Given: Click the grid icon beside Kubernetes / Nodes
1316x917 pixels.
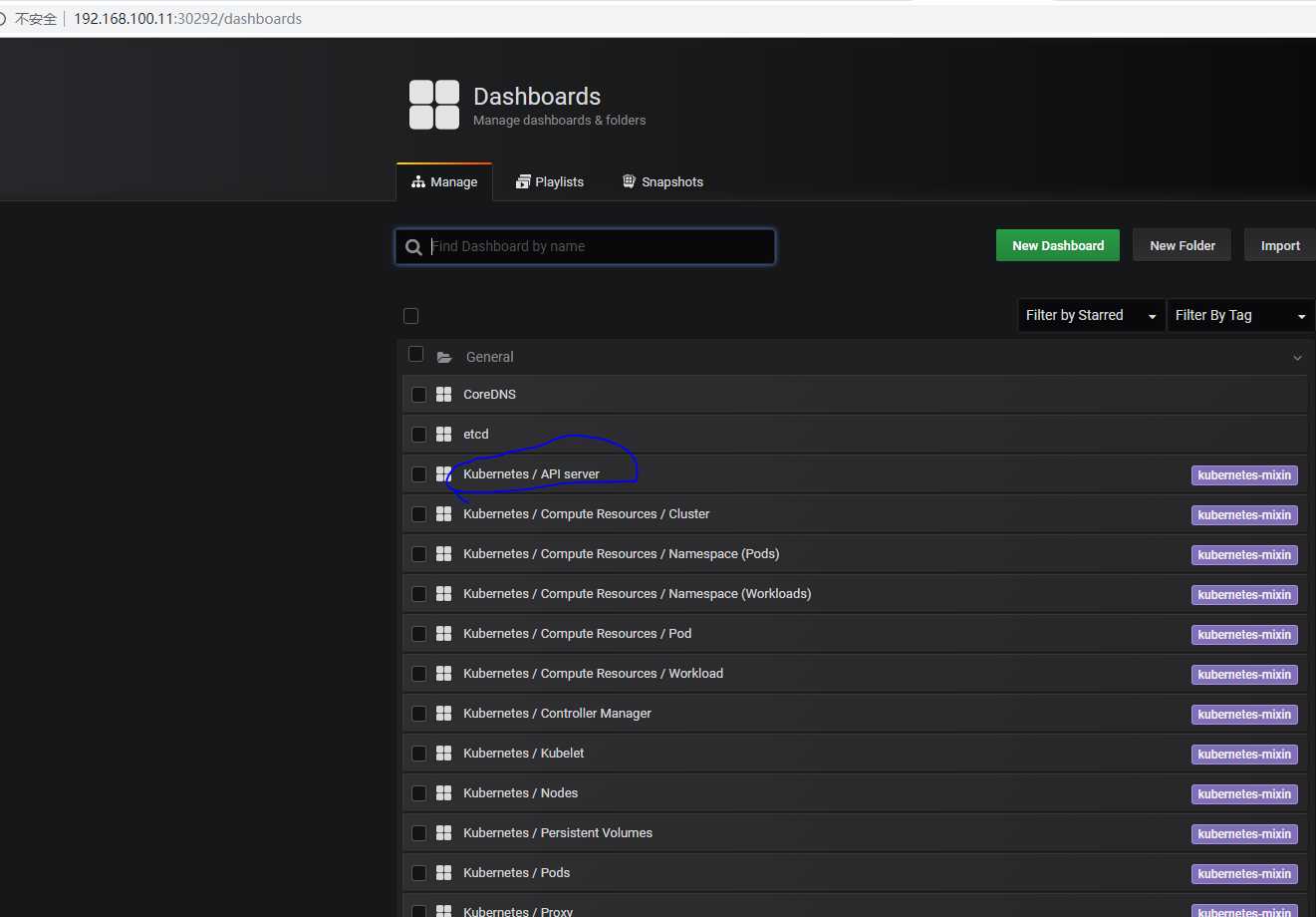Looking at the screenshot, I should (x=444, y=793).
